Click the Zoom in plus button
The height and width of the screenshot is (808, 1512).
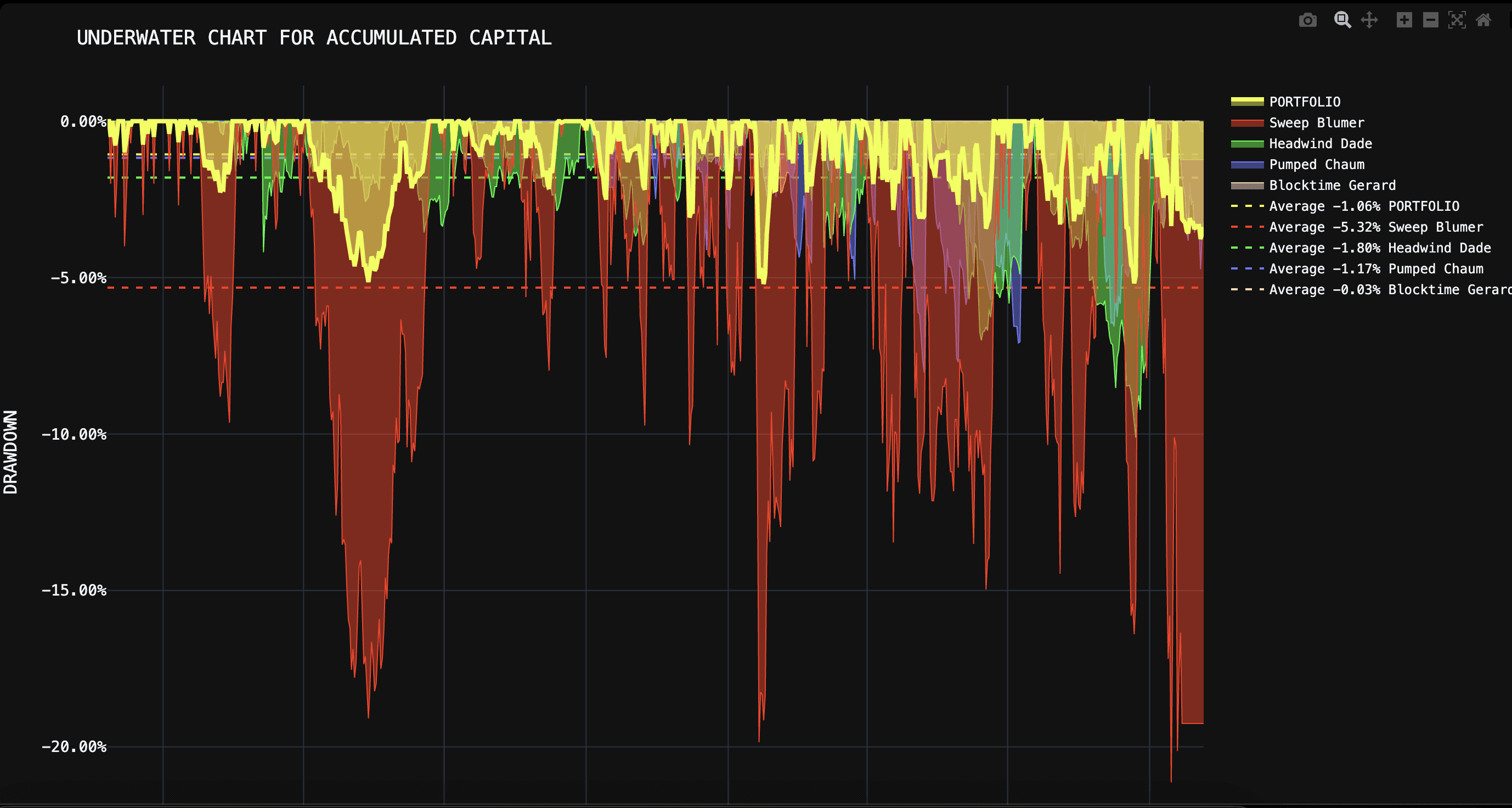[1404, 20]
